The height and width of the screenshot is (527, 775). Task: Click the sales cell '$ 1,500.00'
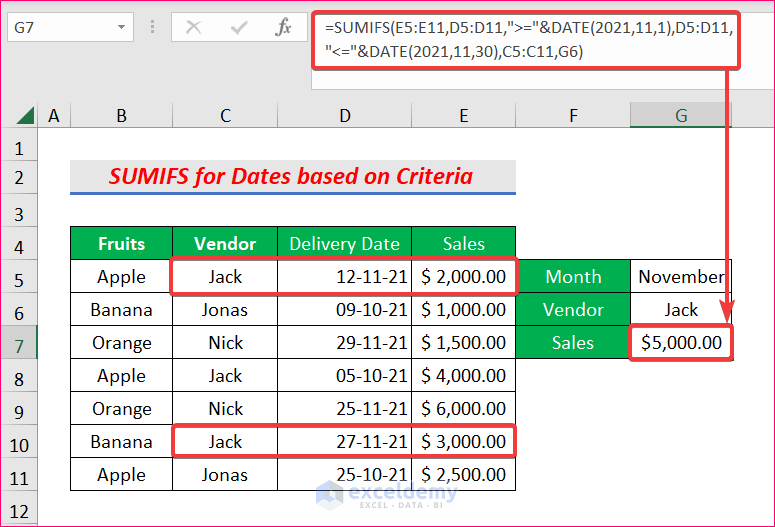pyautogui.click(x=464, y=342)
